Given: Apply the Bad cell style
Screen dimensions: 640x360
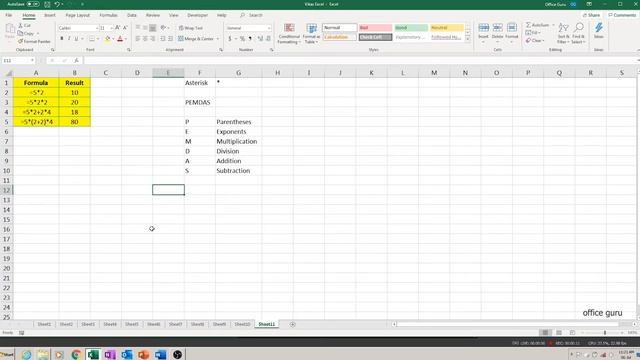Looking at the screenshot, I should (376, 28).
